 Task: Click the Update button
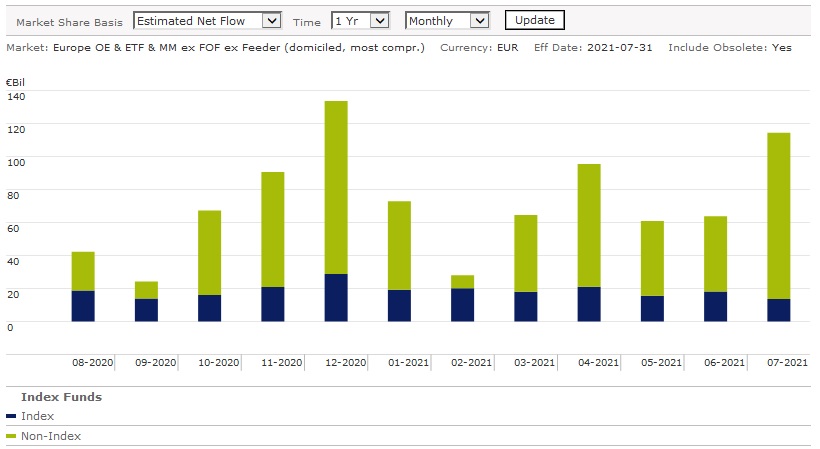pos(535,20)
